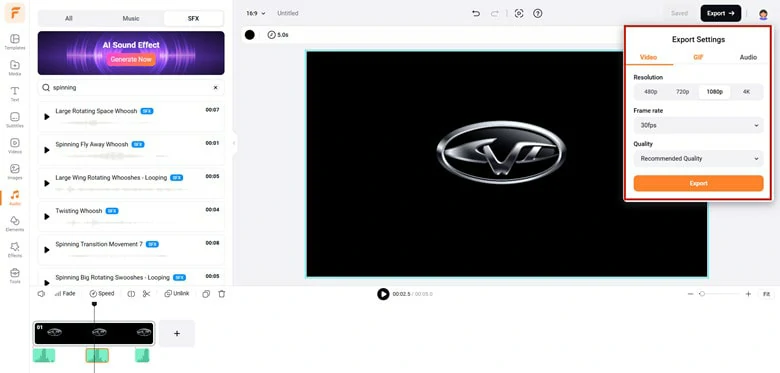Open the Templates sidebar panel

pyautogui.click(x=15, y=42)
